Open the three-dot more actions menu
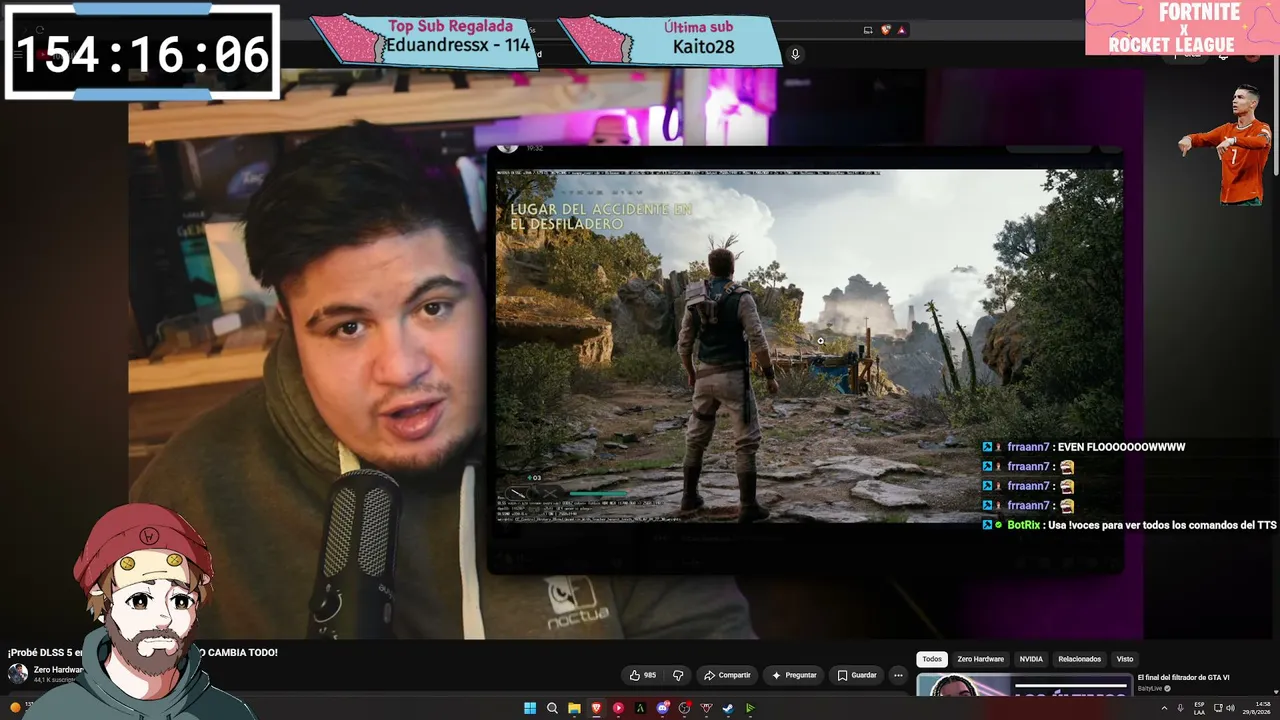 898,675
